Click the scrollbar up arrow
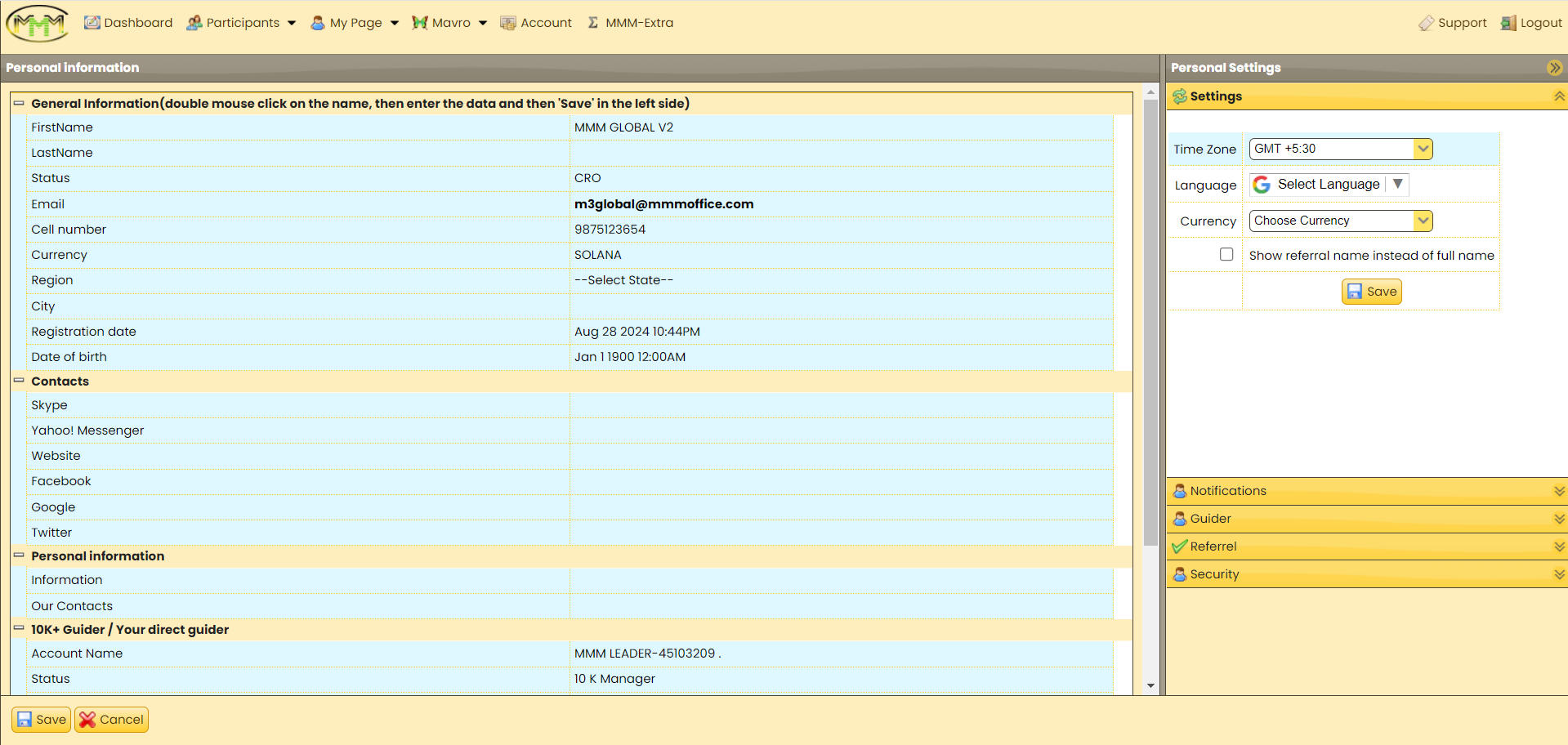The height and width of the screenshot is (745, 1568). click(1150, 91)
